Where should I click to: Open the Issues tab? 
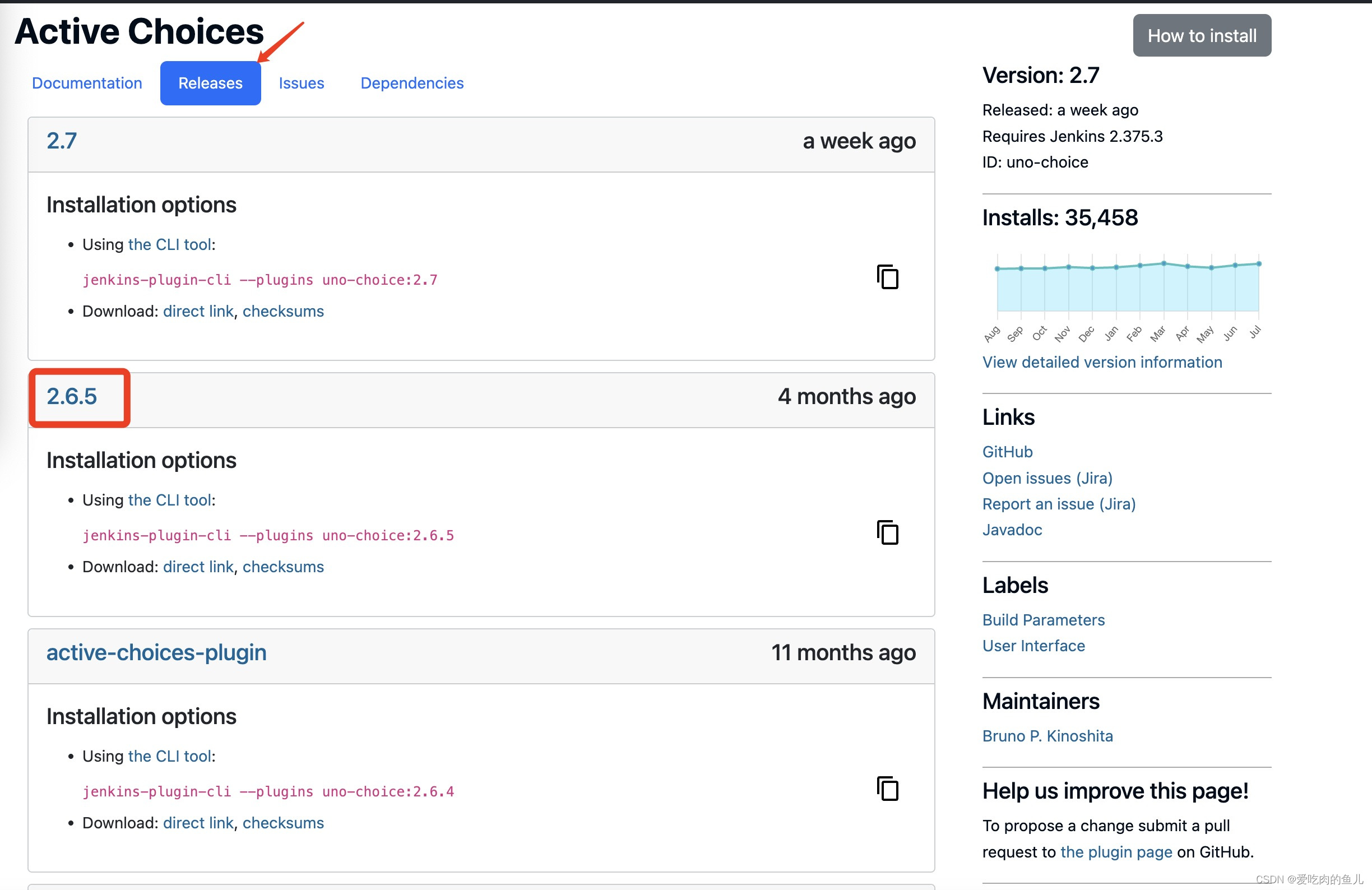coord(302,82)
